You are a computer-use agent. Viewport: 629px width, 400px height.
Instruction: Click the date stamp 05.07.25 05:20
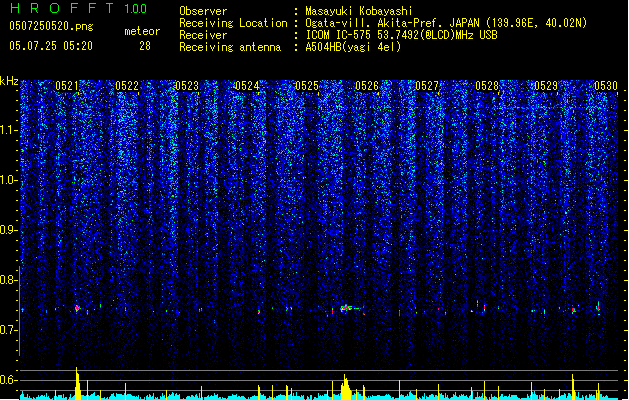(51, 46)
